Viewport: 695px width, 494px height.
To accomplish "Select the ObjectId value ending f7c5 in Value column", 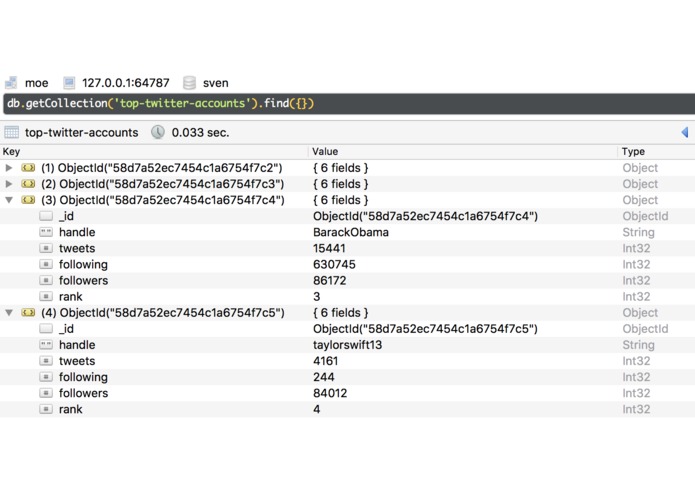I will [x=425, y=329].
